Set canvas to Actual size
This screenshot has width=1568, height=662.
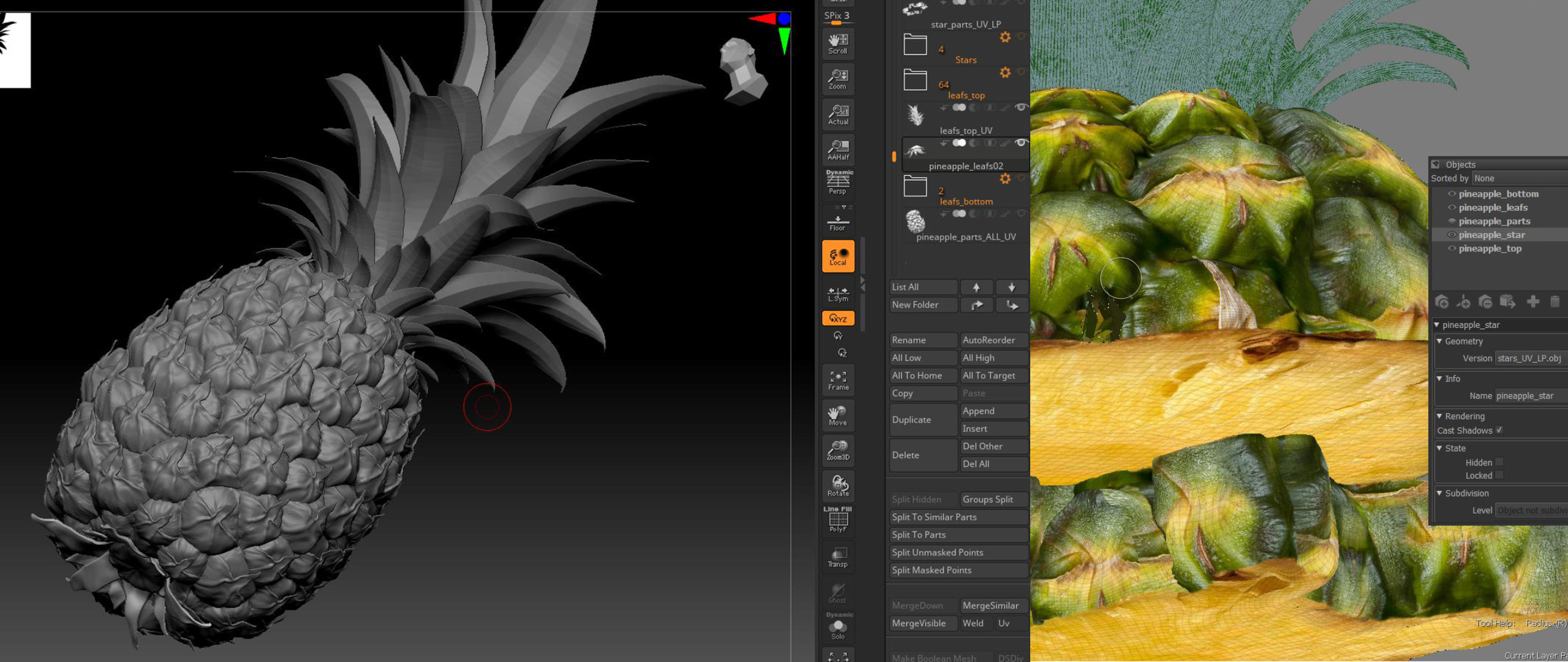838,115
